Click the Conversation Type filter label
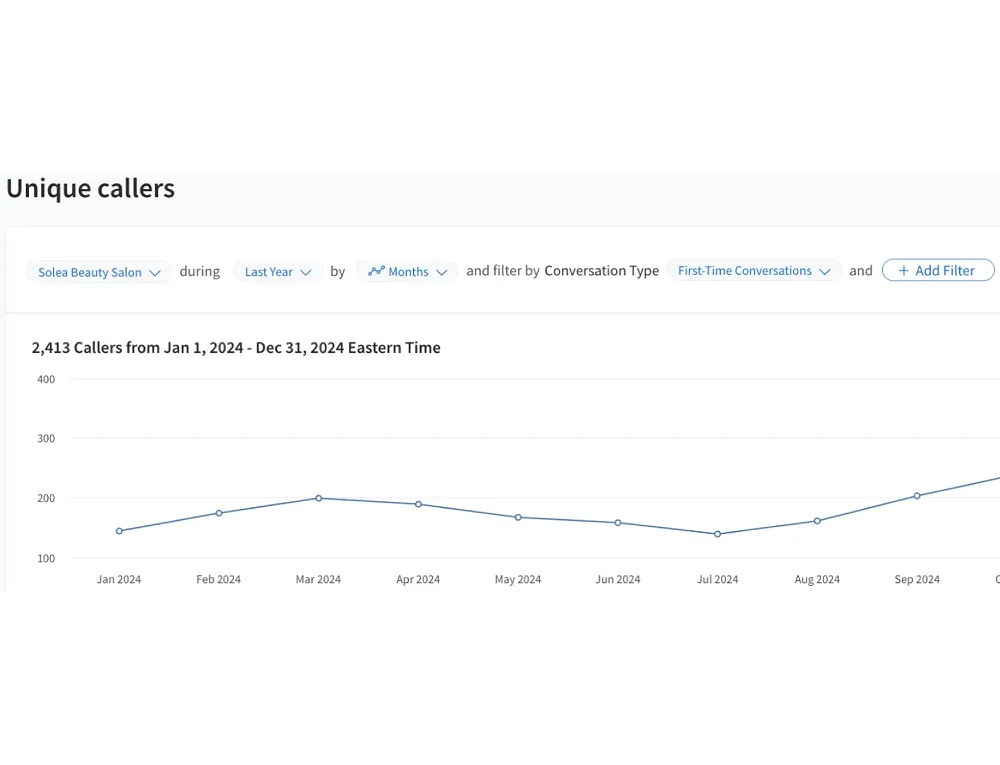 (601, 271)
